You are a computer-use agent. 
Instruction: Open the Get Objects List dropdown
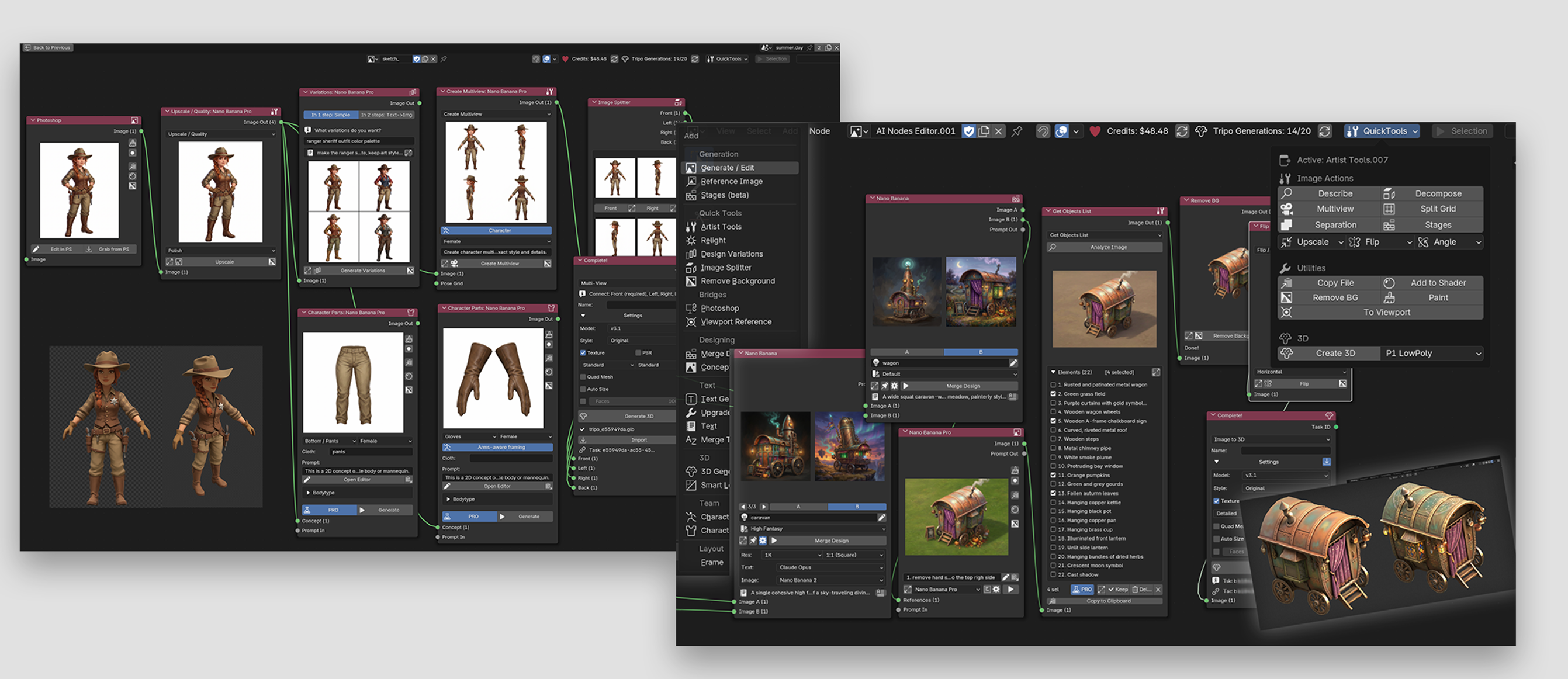pyautogui.click(x=1104, y=235)
